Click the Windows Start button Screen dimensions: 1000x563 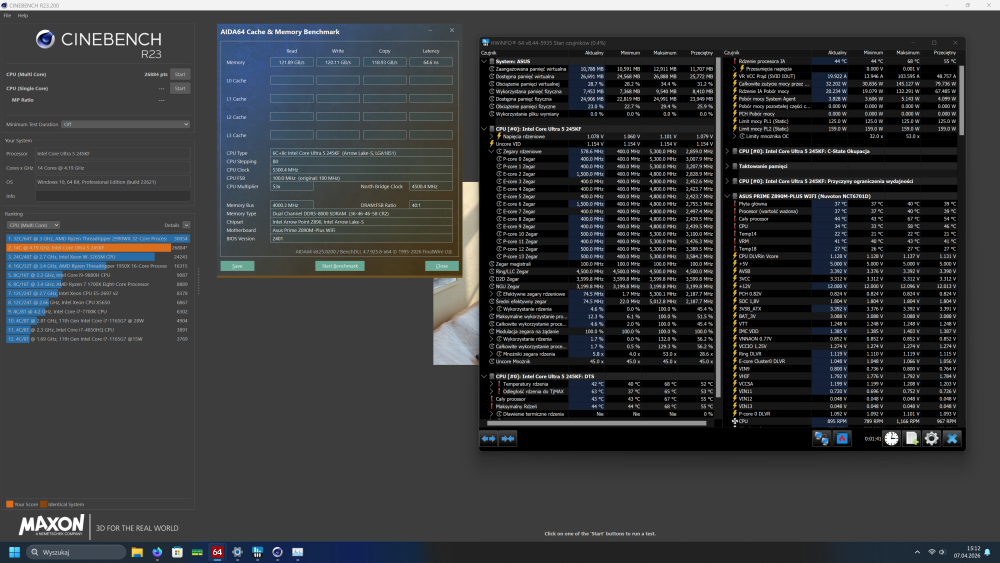(15, 552)
